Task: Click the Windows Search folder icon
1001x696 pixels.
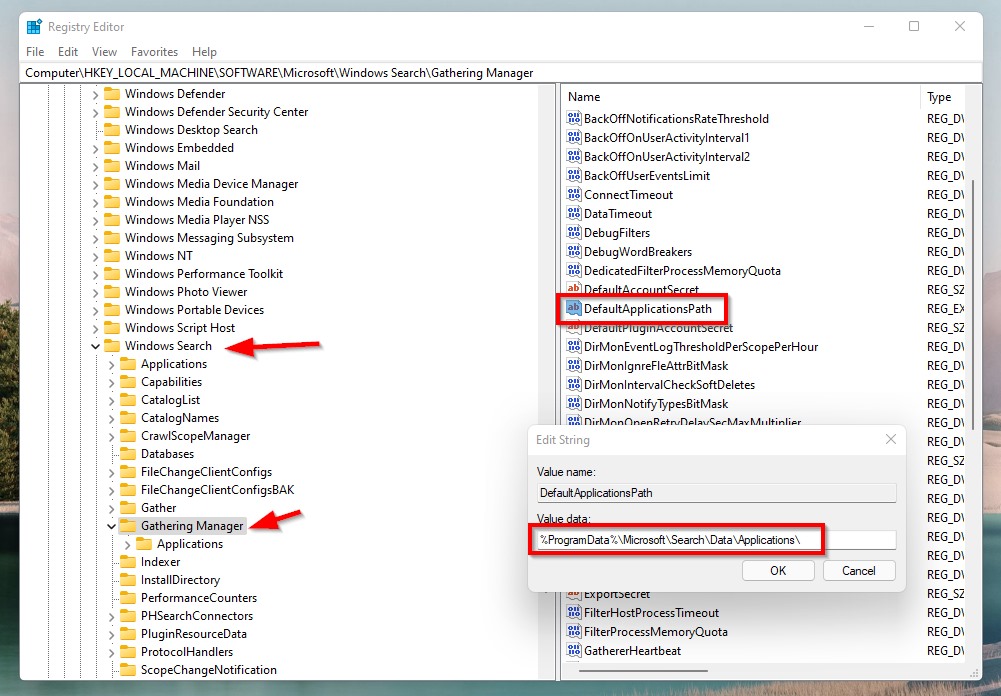Action: [112, 346]
